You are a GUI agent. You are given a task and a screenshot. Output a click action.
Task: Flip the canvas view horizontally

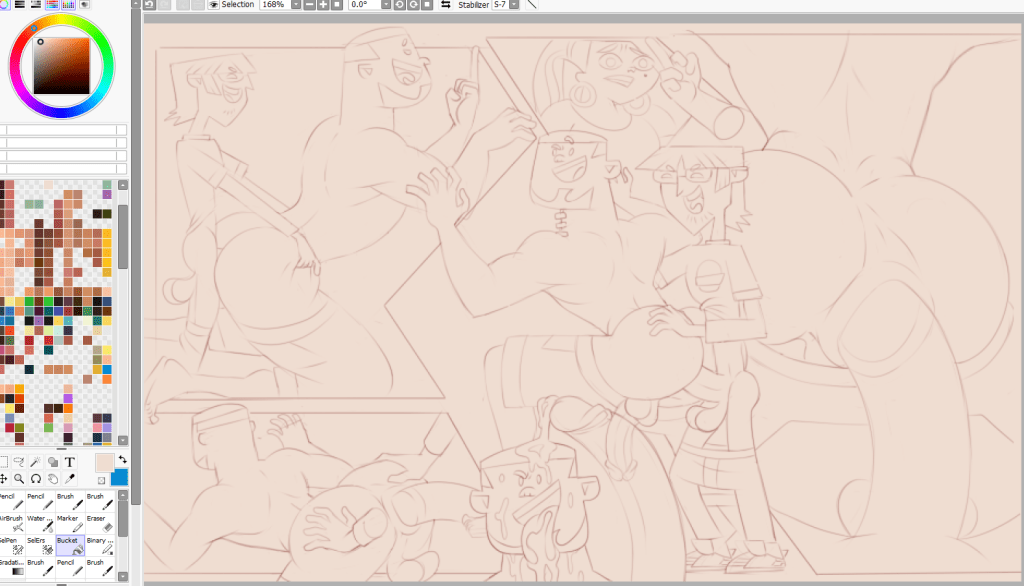(445, 5)
